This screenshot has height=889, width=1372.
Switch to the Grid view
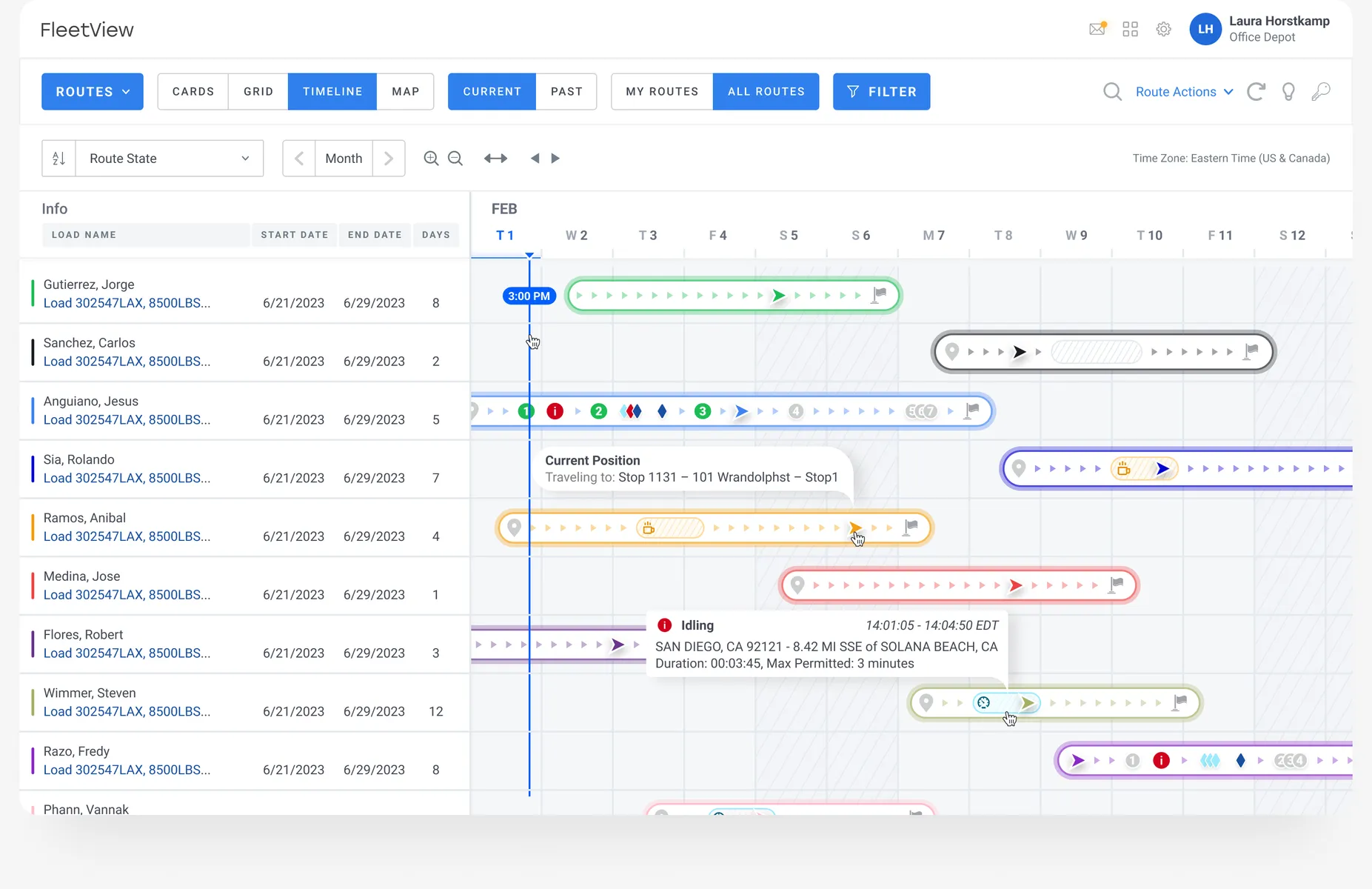258,91
